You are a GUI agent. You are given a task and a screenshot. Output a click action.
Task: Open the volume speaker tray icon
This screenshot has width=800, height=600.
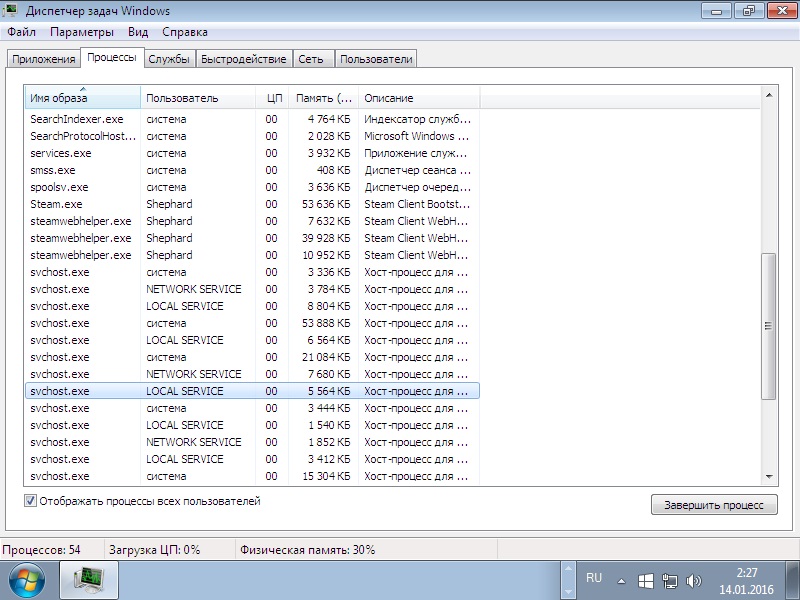click(693, 581)
